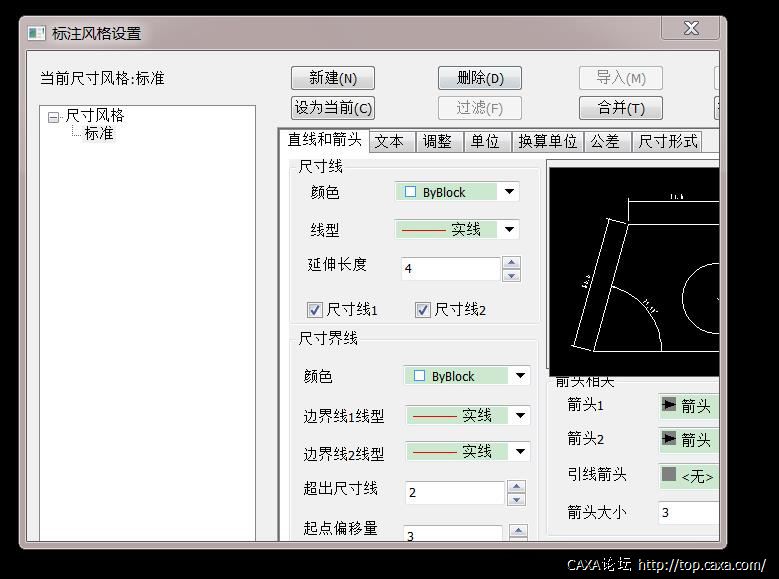Click the 箭头2 arrowhead icon
This screenshot has height=579, width=779.
669,438
